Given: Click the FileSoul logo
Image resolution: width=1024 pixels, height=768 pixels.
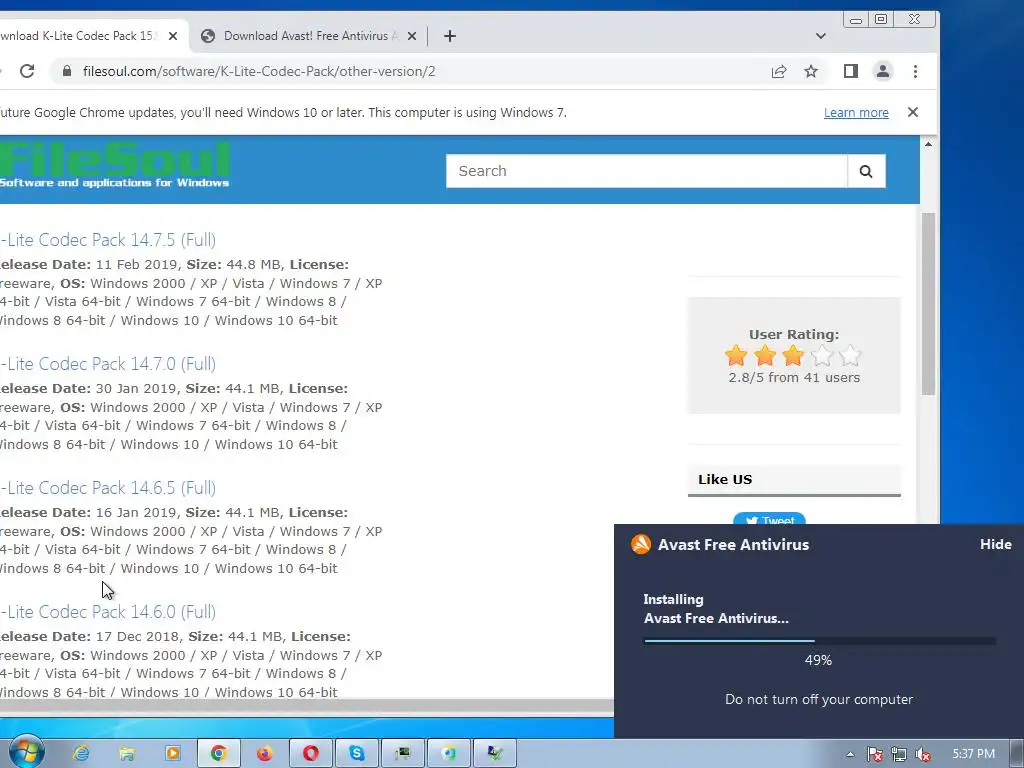Looking at the screenshot, I should click(x=114, y=165).
